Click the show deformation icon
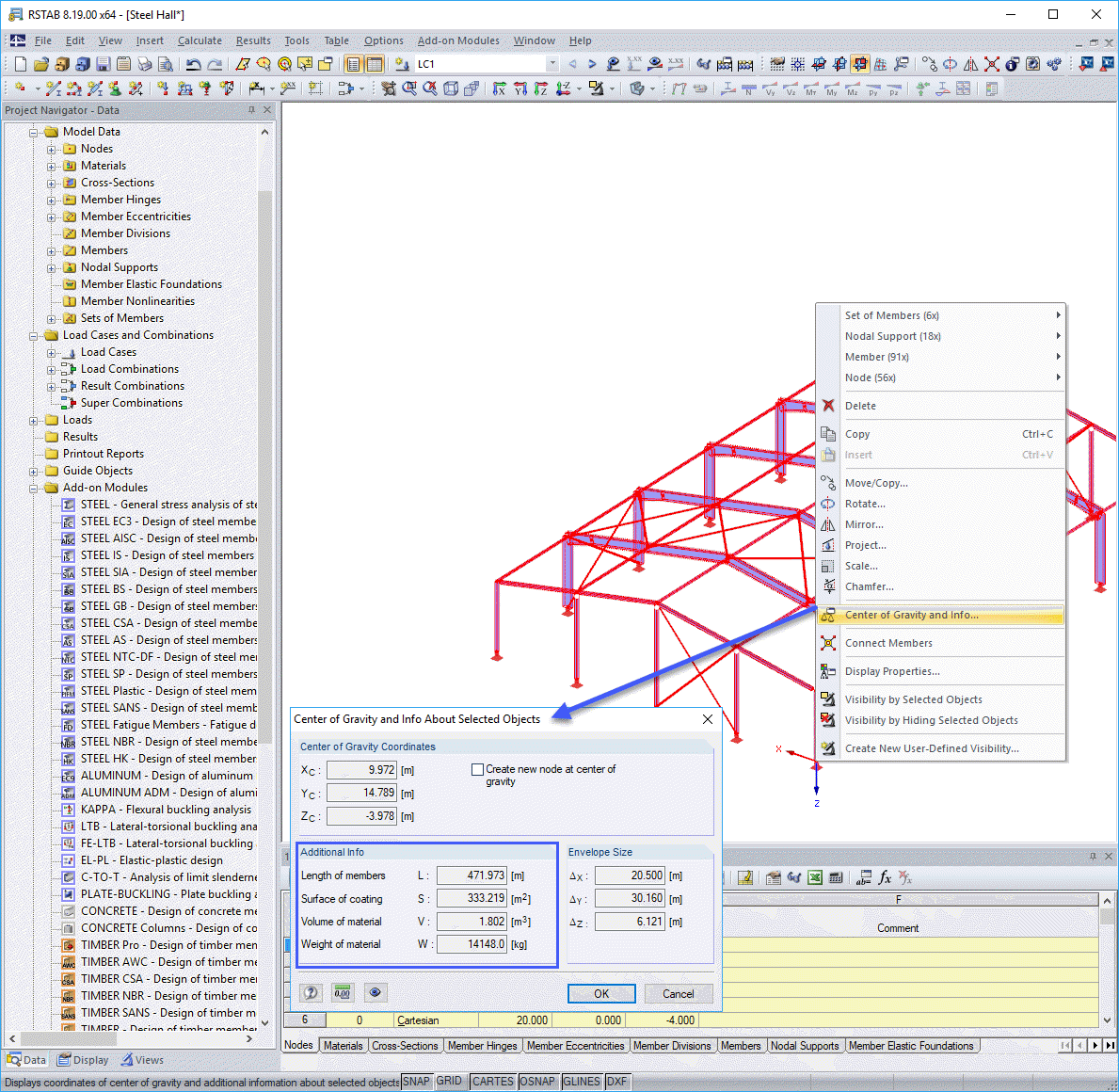Viewport: 1119px width, 1092px height. click(679, 89)
